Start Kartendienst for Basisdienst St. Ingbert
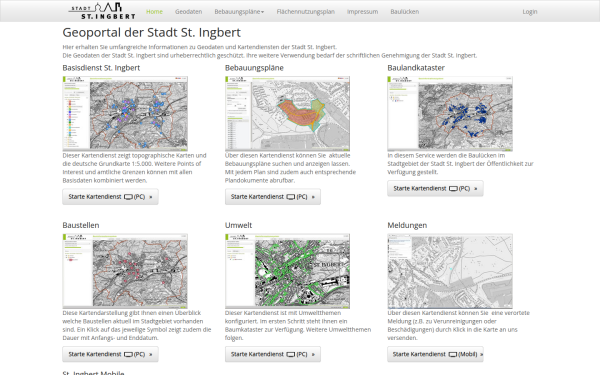This screenshot has height=375, width=600. (110, 197)
